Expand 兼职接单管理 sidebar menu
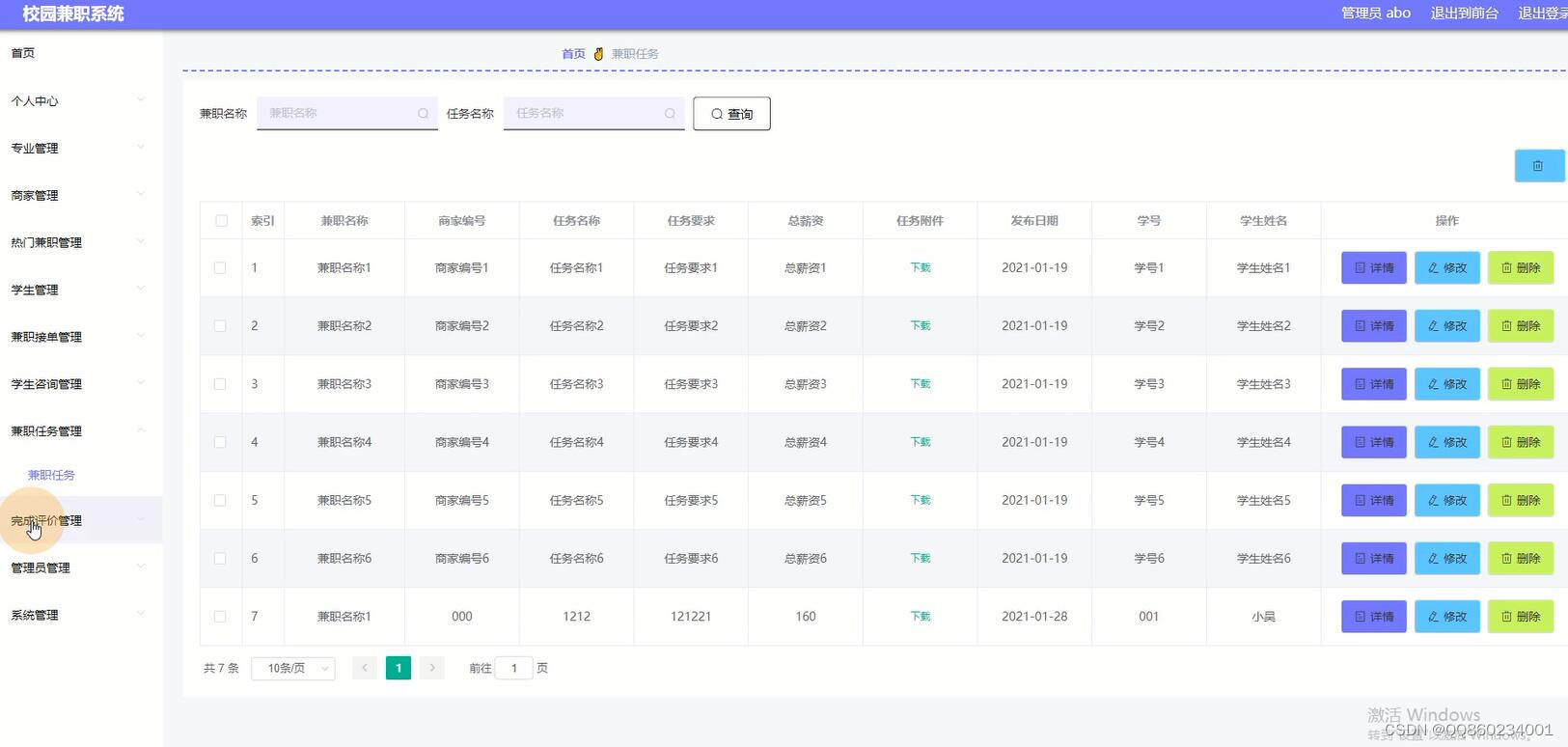This screenshot has width=1568, height=747. click(81, 337)
